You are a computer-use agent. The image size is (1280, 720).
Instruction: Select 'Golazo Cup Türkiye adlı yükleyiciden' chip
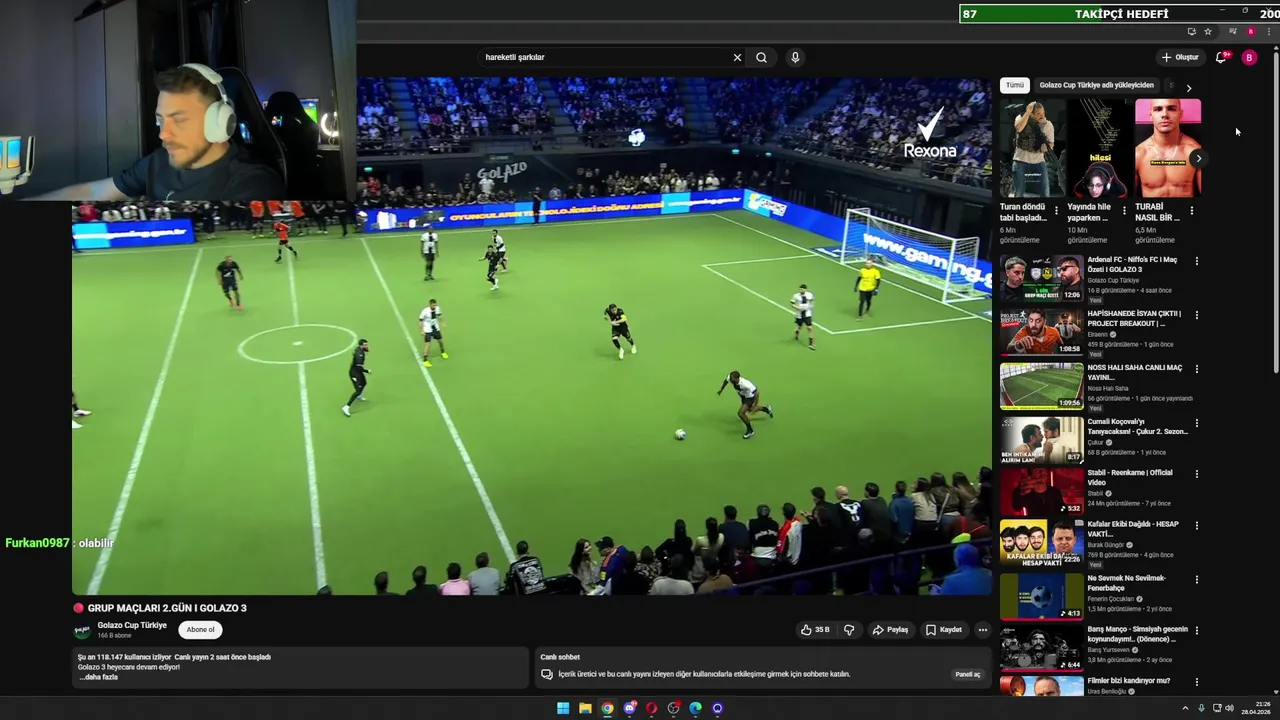pos(1096,86)
